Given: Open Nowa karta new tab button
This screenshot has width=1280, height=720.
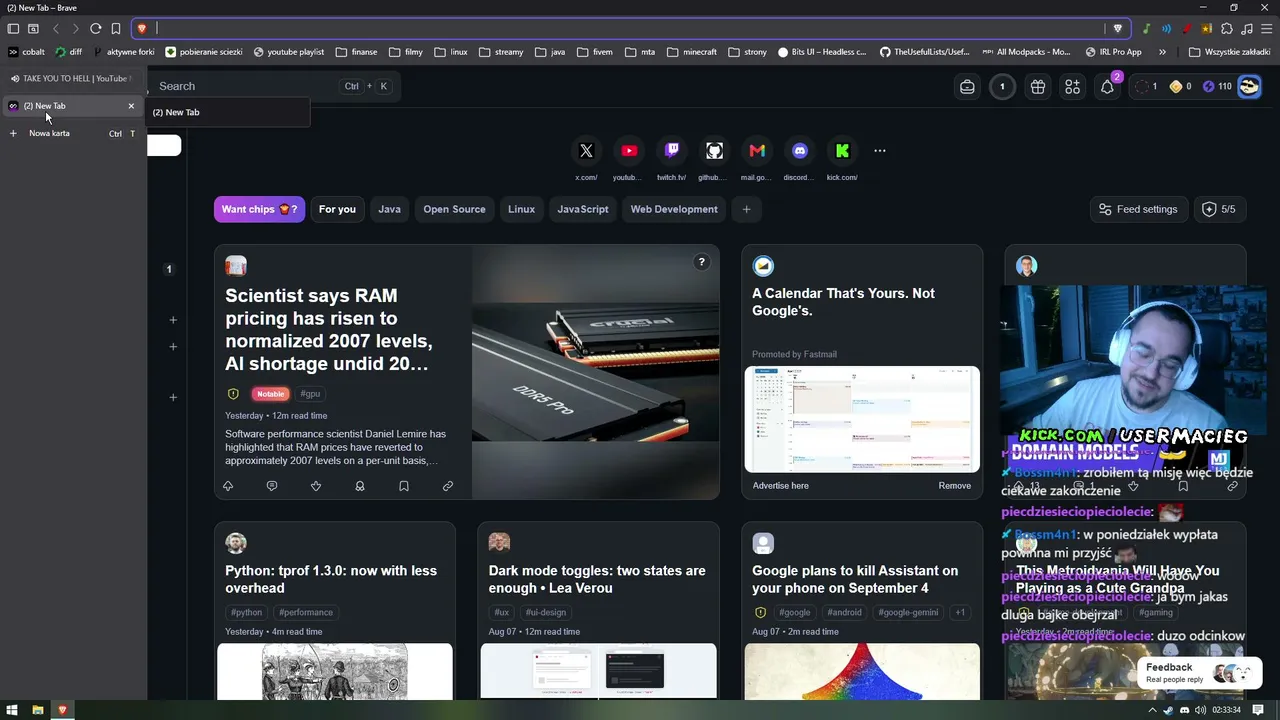Looking at the screenshot, I should point(72,133).
